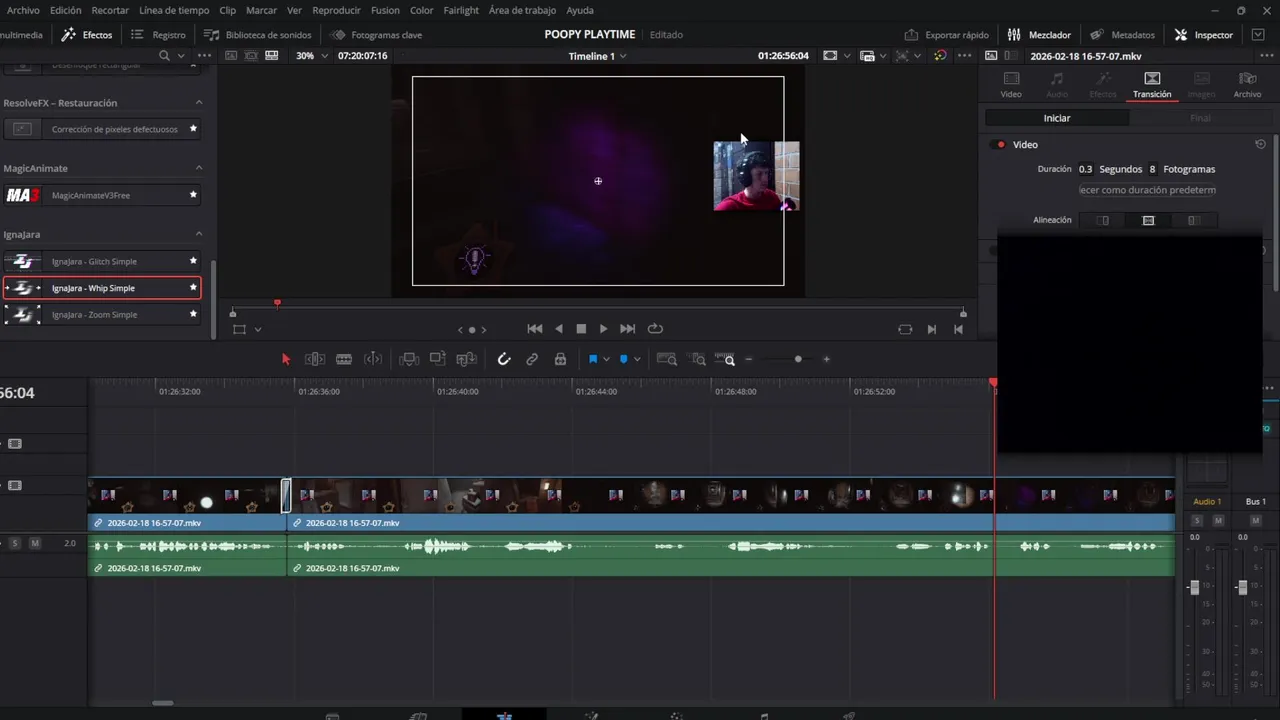Click the detail zoom icon
This screenshot has width=1280, height=720.
699,359
